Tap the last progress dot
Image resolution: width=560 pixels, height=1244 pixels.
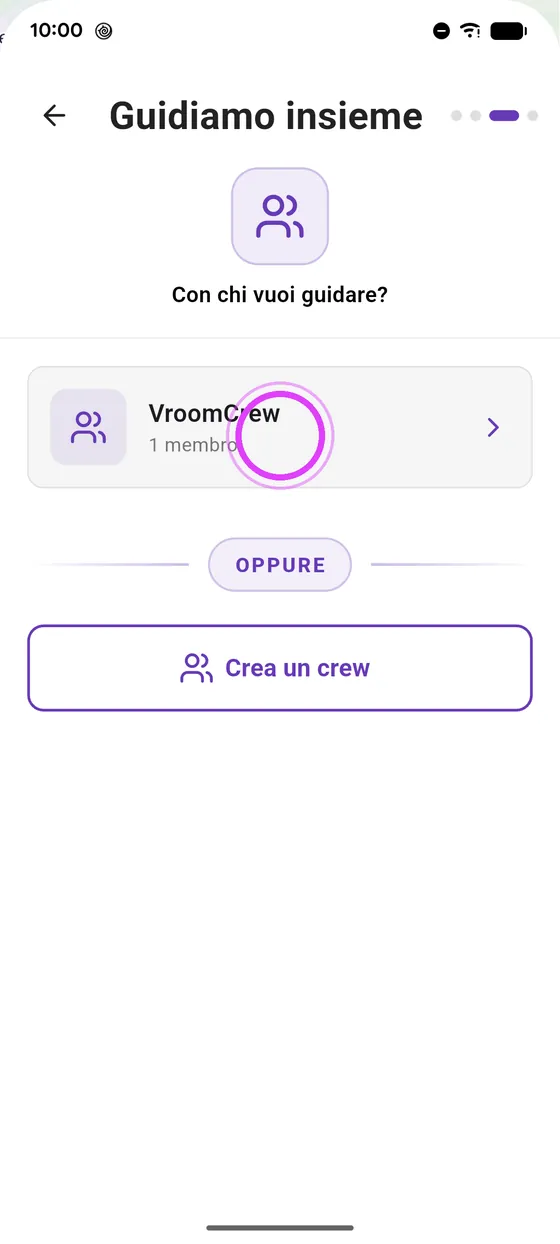533,116
